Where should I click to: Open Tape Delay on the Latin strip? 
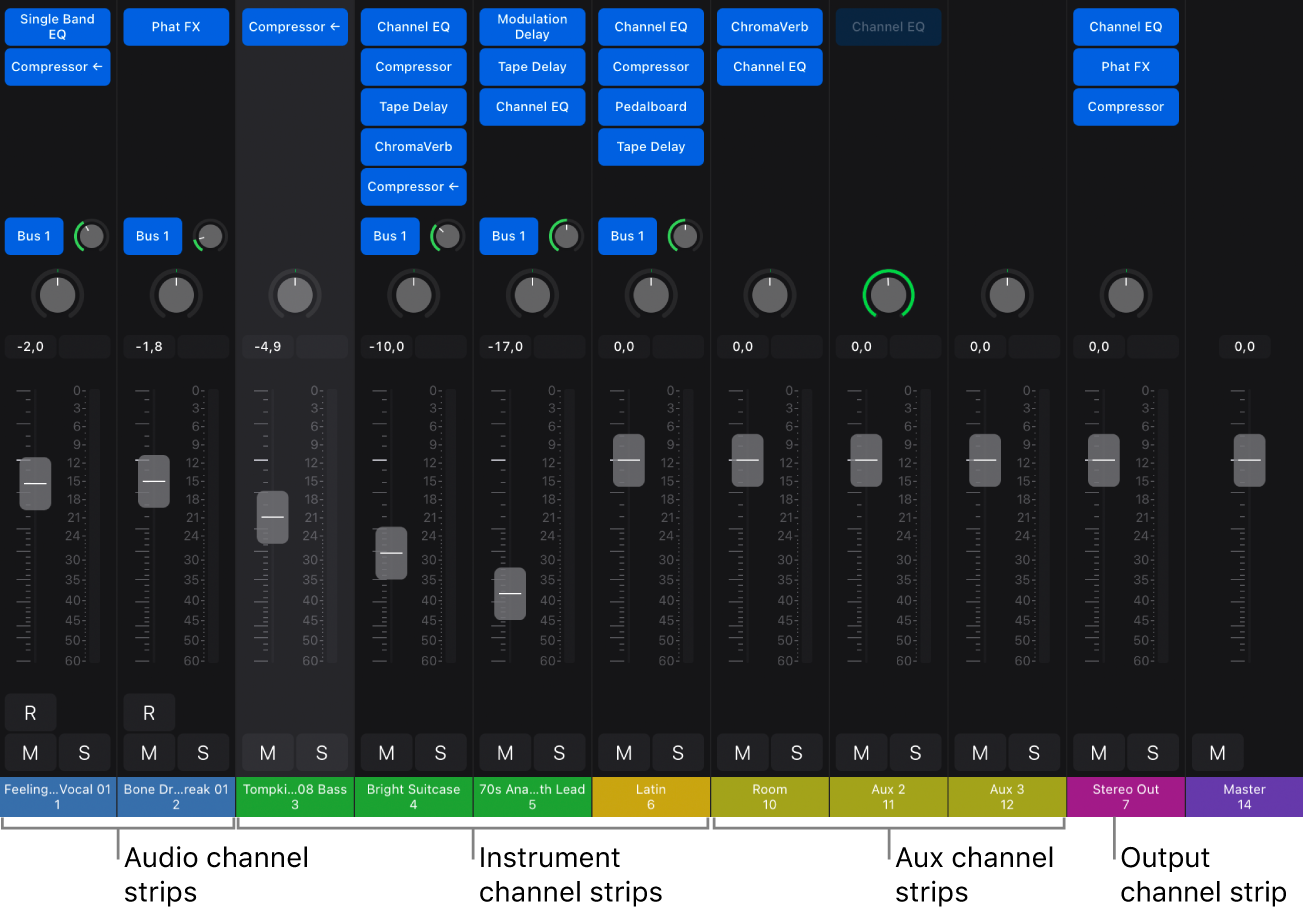click(651, 147)
